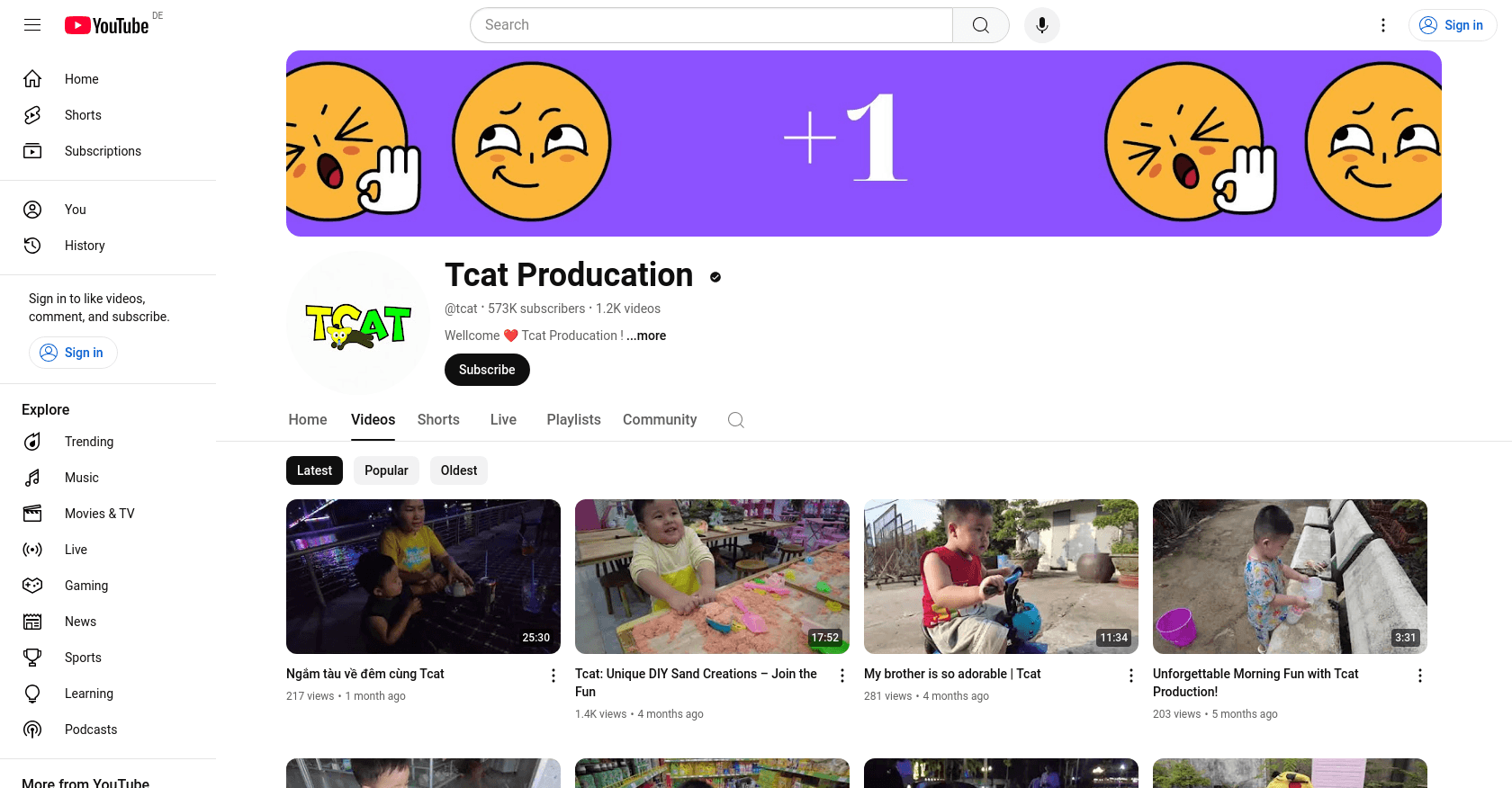1512x788 pixels.
Task: Open Trending in Explore sidebar
Action: pyautogui.click(x=88, y=442)
